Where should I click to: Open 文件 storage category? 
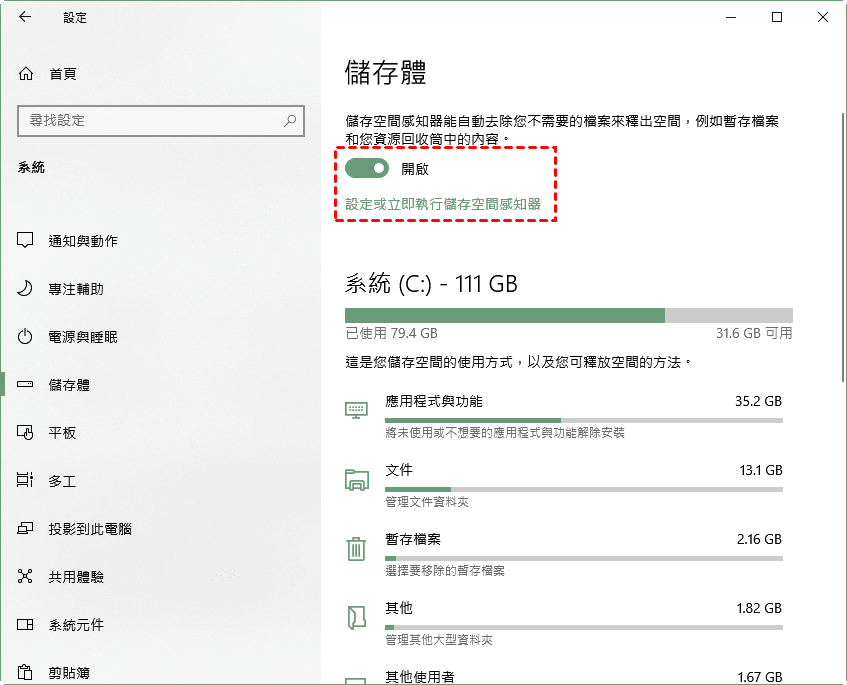399,470
